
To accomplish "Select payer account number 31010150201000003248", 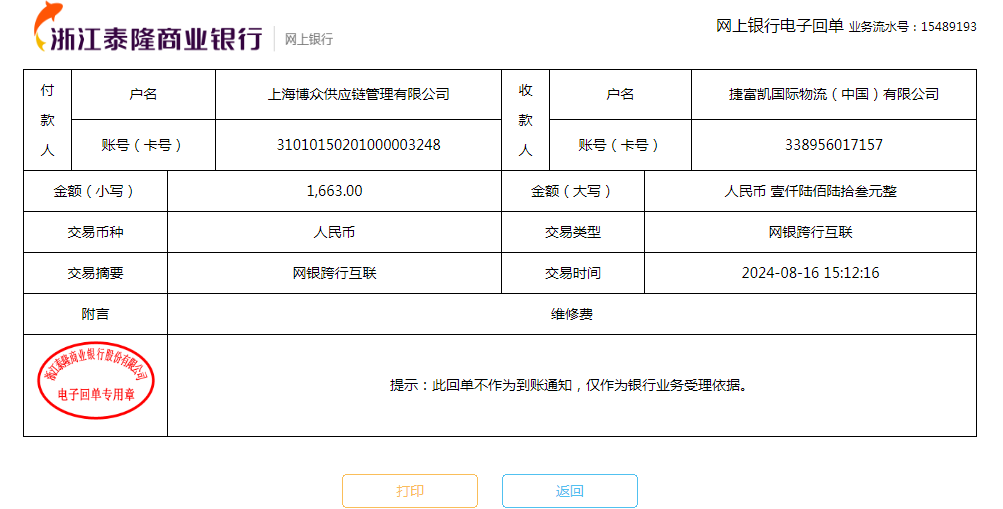I will pos(358,145).
